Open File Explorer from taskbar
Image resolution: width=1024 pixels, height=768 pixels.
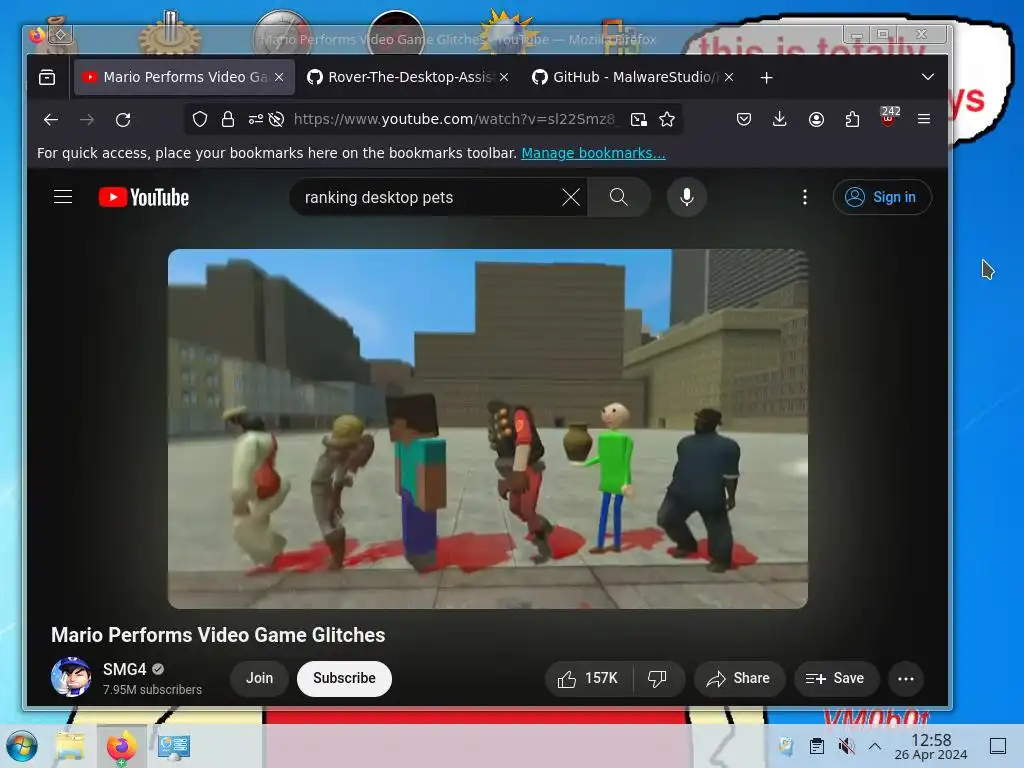coord(70,746)
